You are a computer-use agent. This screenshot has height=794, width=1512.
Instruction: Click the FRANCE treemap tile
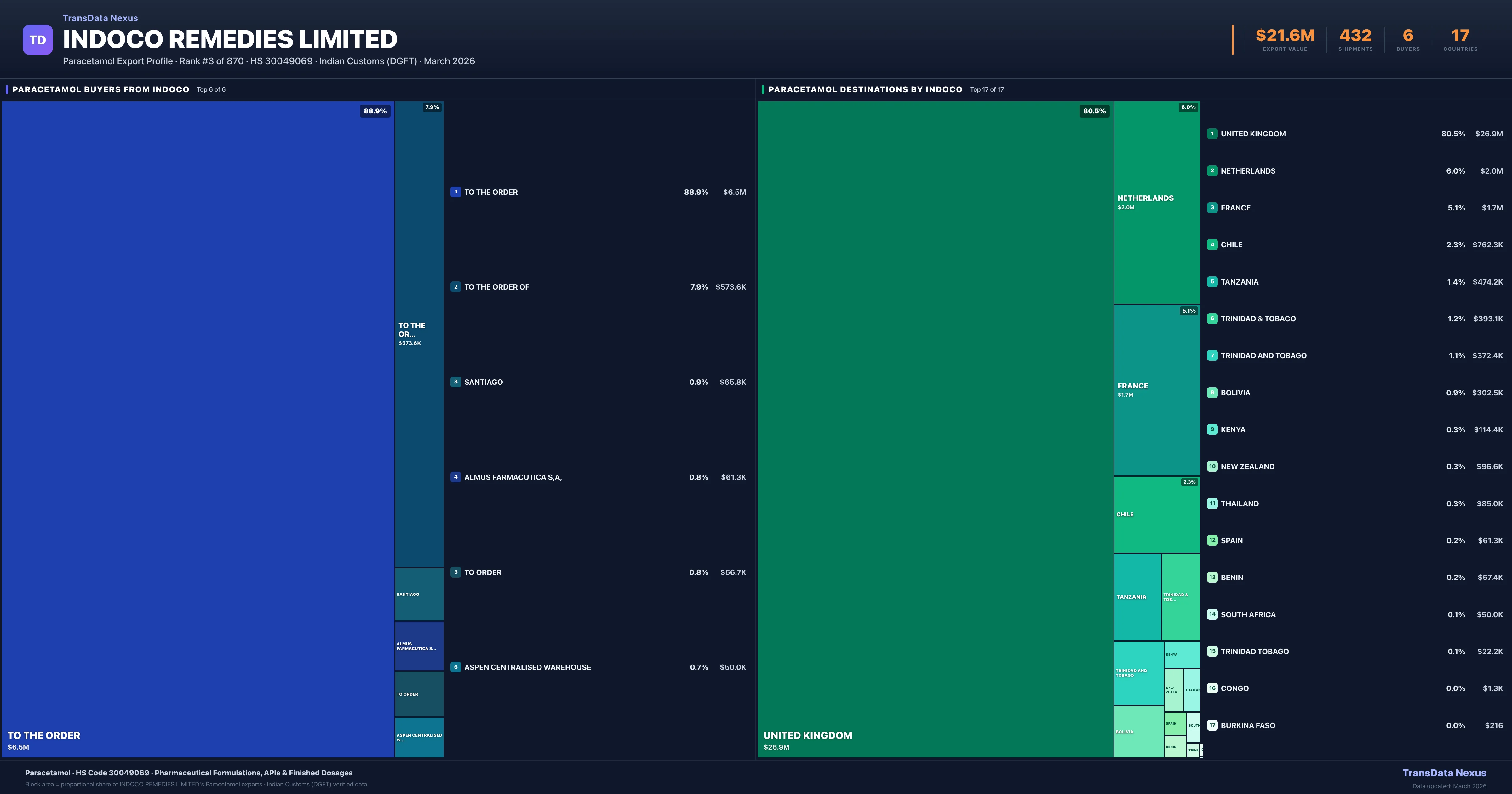tap(1156, 390)
